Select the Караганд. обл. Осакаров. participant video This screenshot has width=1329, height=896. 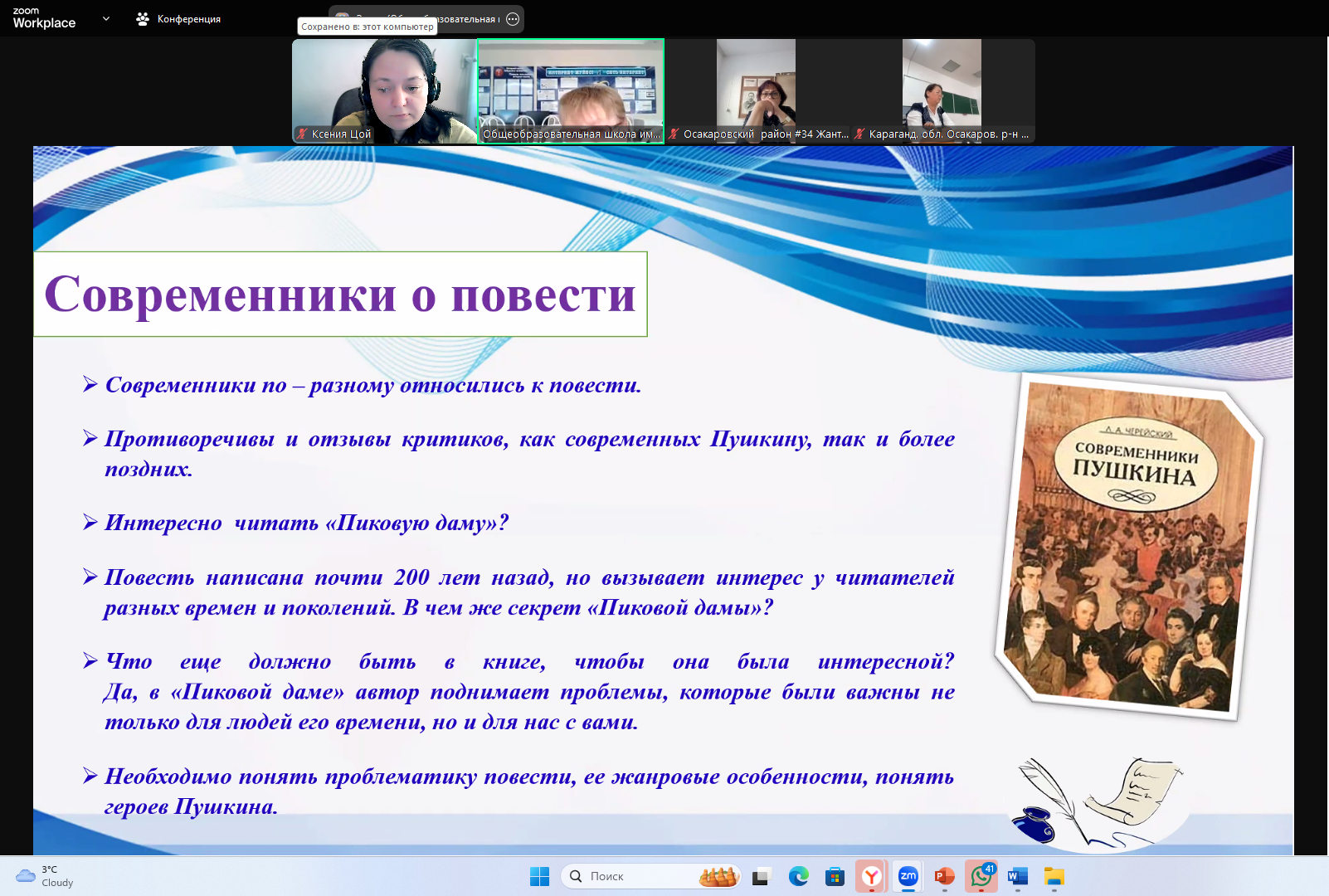click(x=942, y=90)
